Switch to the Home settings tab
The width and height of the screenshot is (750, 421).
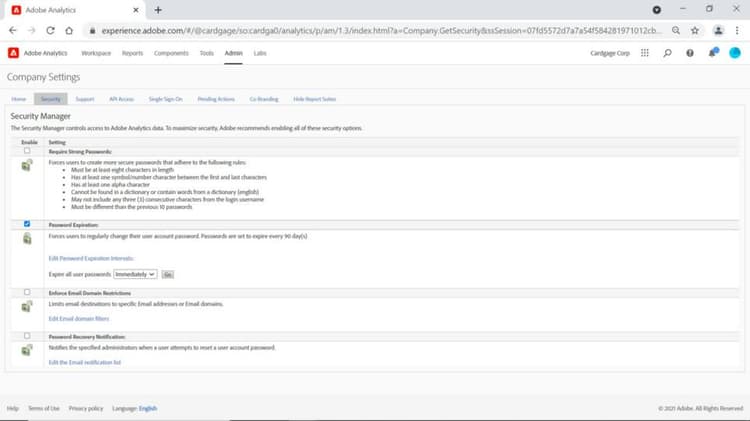[x=19, y=99]
